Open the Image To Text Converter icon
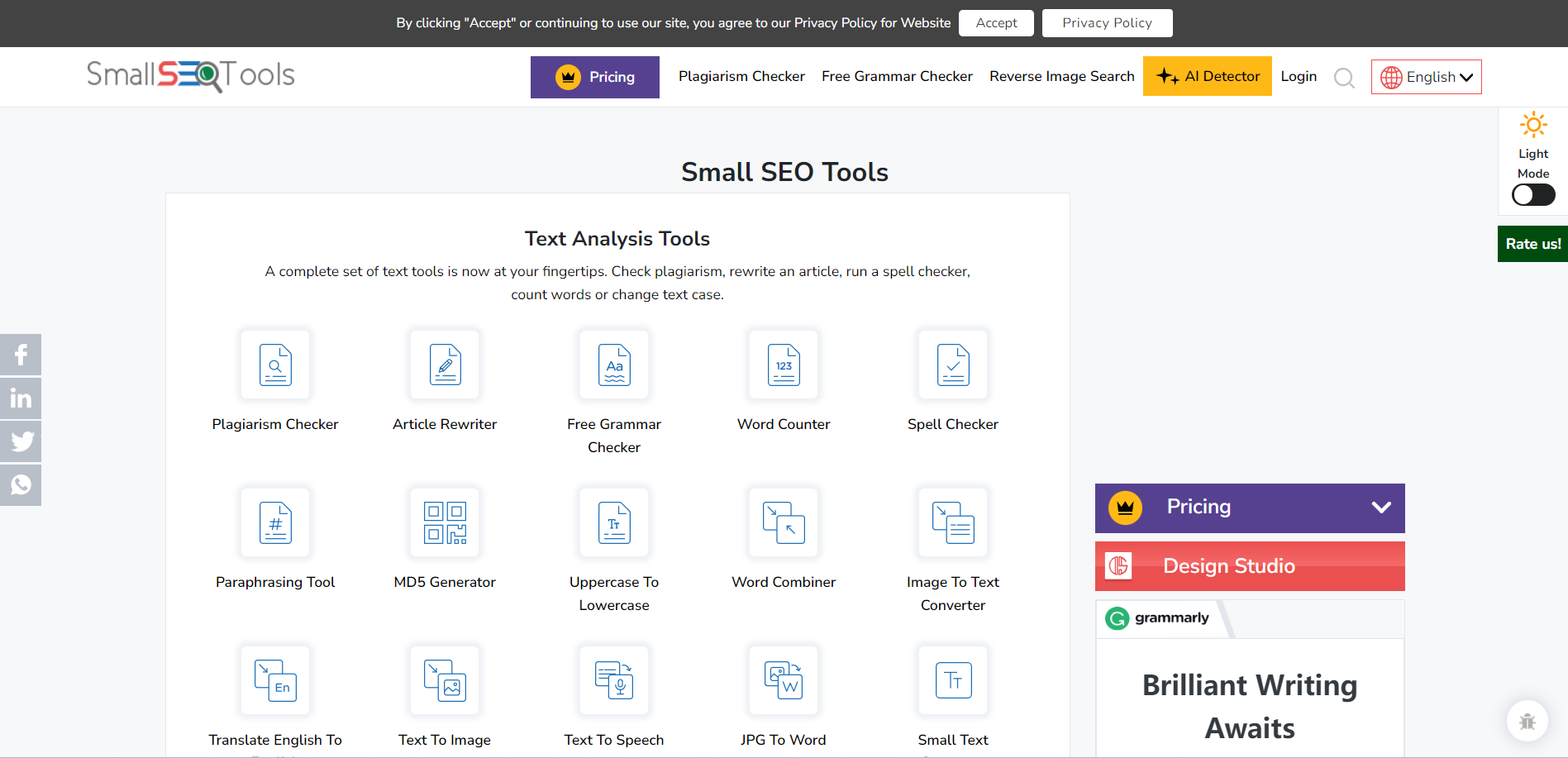Image resolution: width=1568 pixels, height=758 pixels. pyautogui.click(x=952, y=522)
